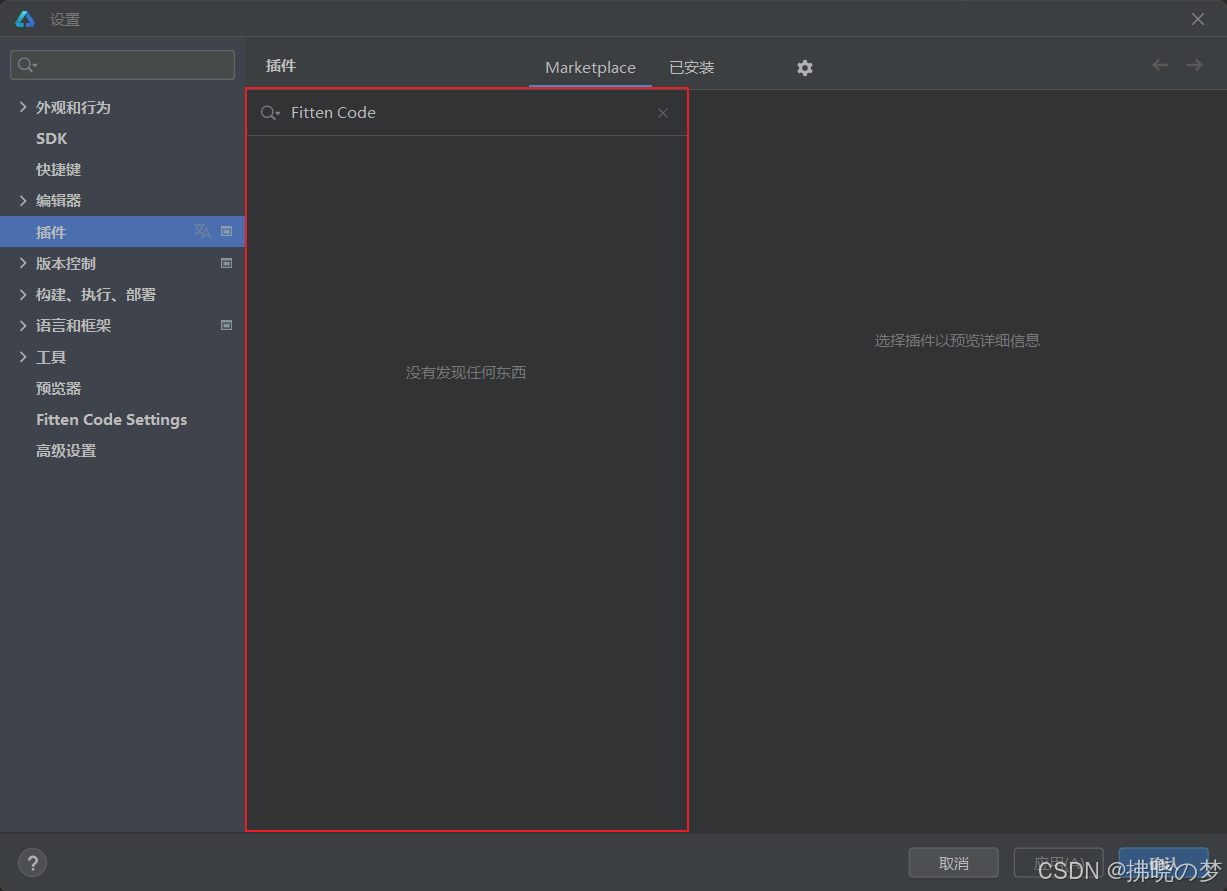Viewport: 1227px width, 891px height.
Task: Click into the Fitten Code plugin search field
Action: pos(467,113)
